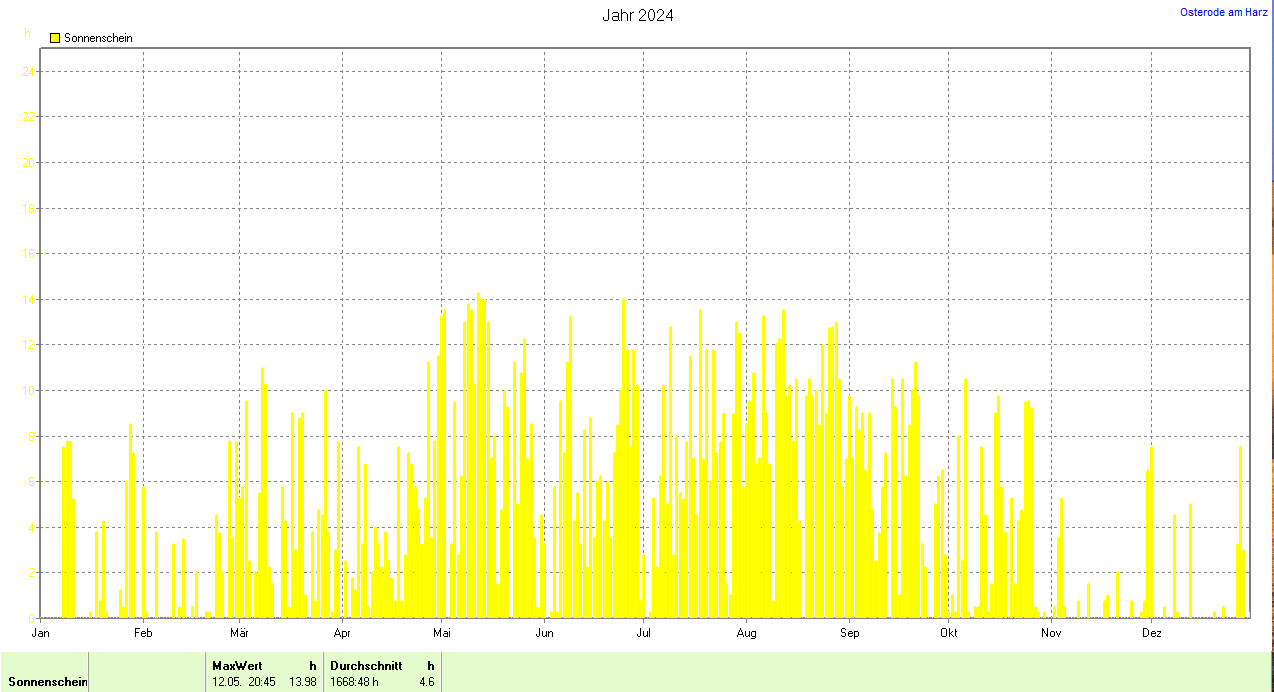This screenshot has width=1274, height=692.
Task: Click the Jahr 2024 chart title
Action: coord(637,15)
